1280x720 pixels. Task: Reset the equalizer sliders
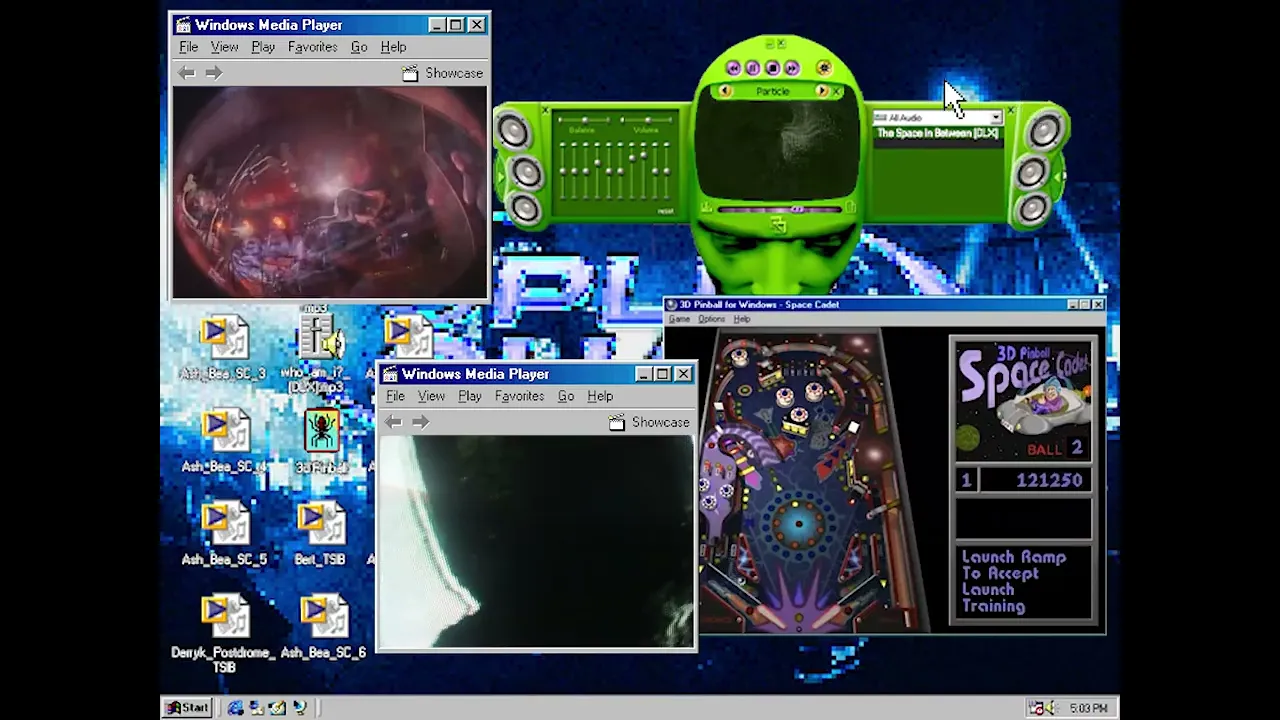(665, 211)
